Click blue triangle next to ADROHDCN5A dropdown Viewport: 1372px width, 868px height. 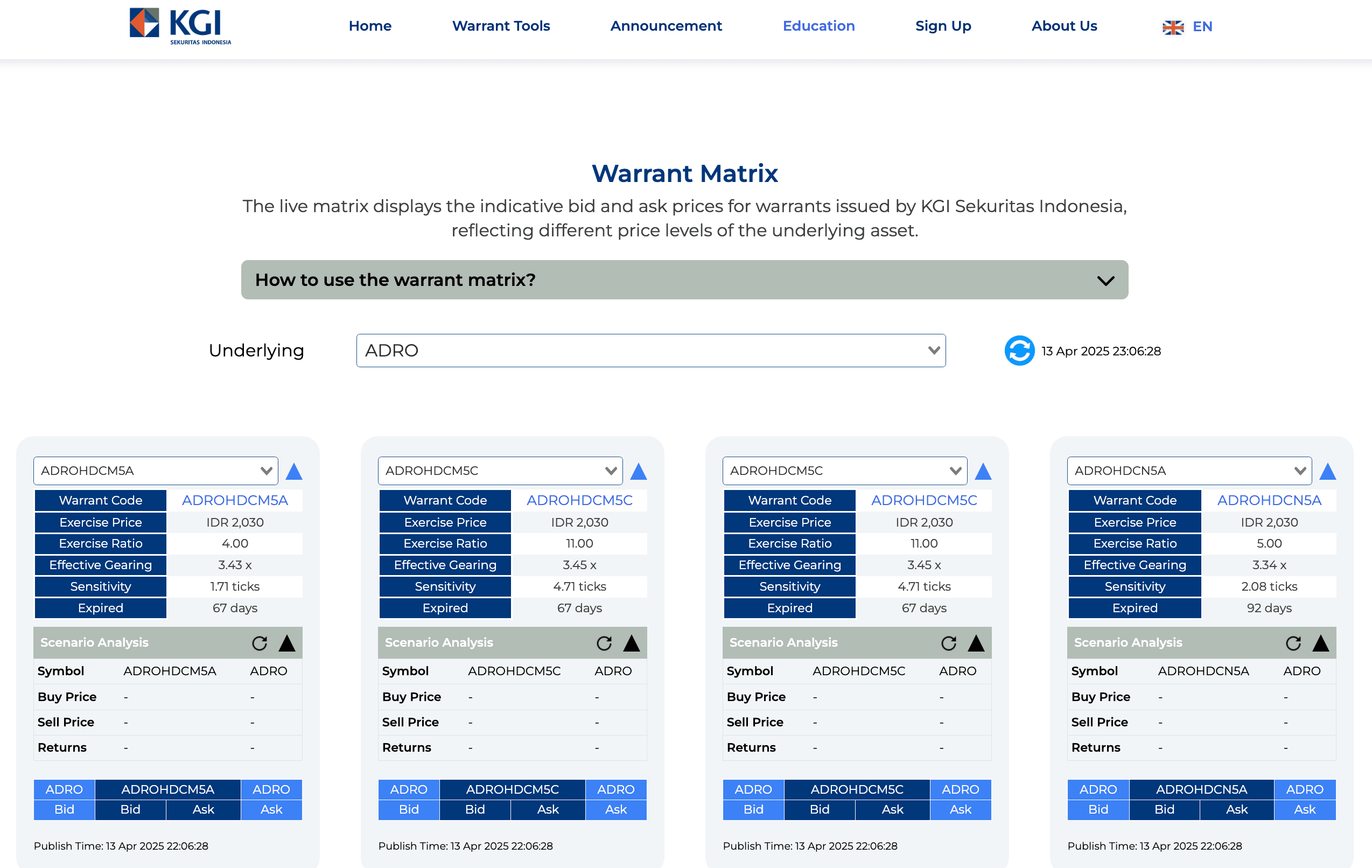[1327, 471]
